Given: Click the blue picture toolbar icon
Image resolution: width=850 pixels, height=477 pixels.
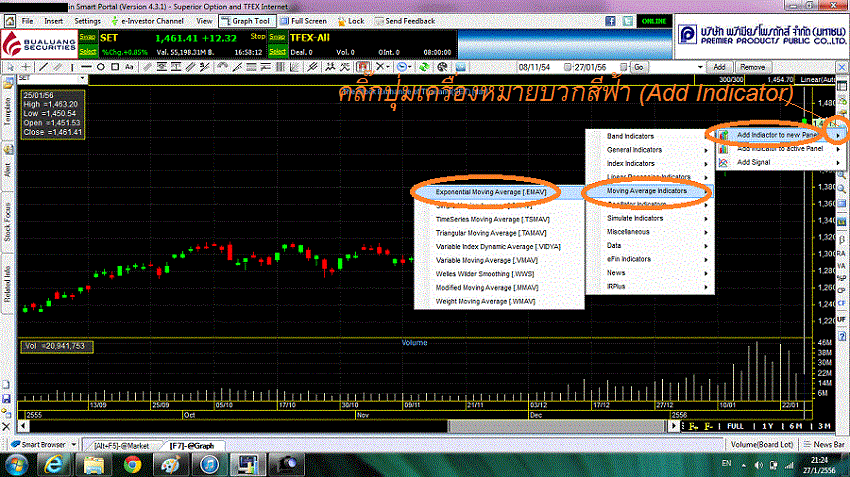Looking at the screenshot, I should point(460,67).
